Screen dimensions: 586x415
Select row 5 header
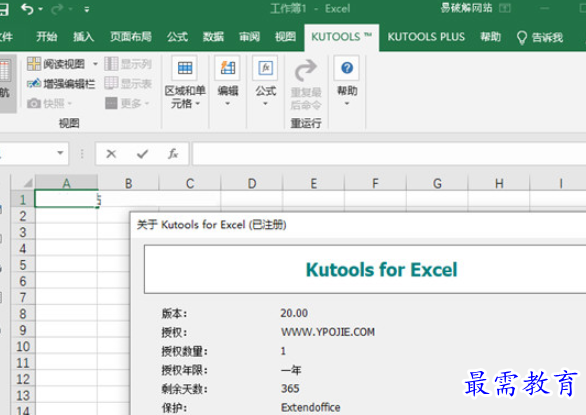pyautogui.click(x=23, y=265)
